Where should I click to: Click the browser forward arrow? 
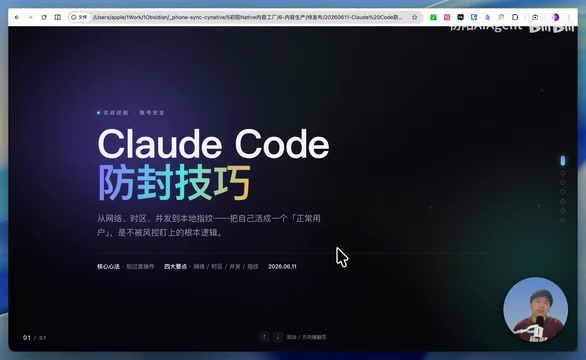(x=31, y=17)
